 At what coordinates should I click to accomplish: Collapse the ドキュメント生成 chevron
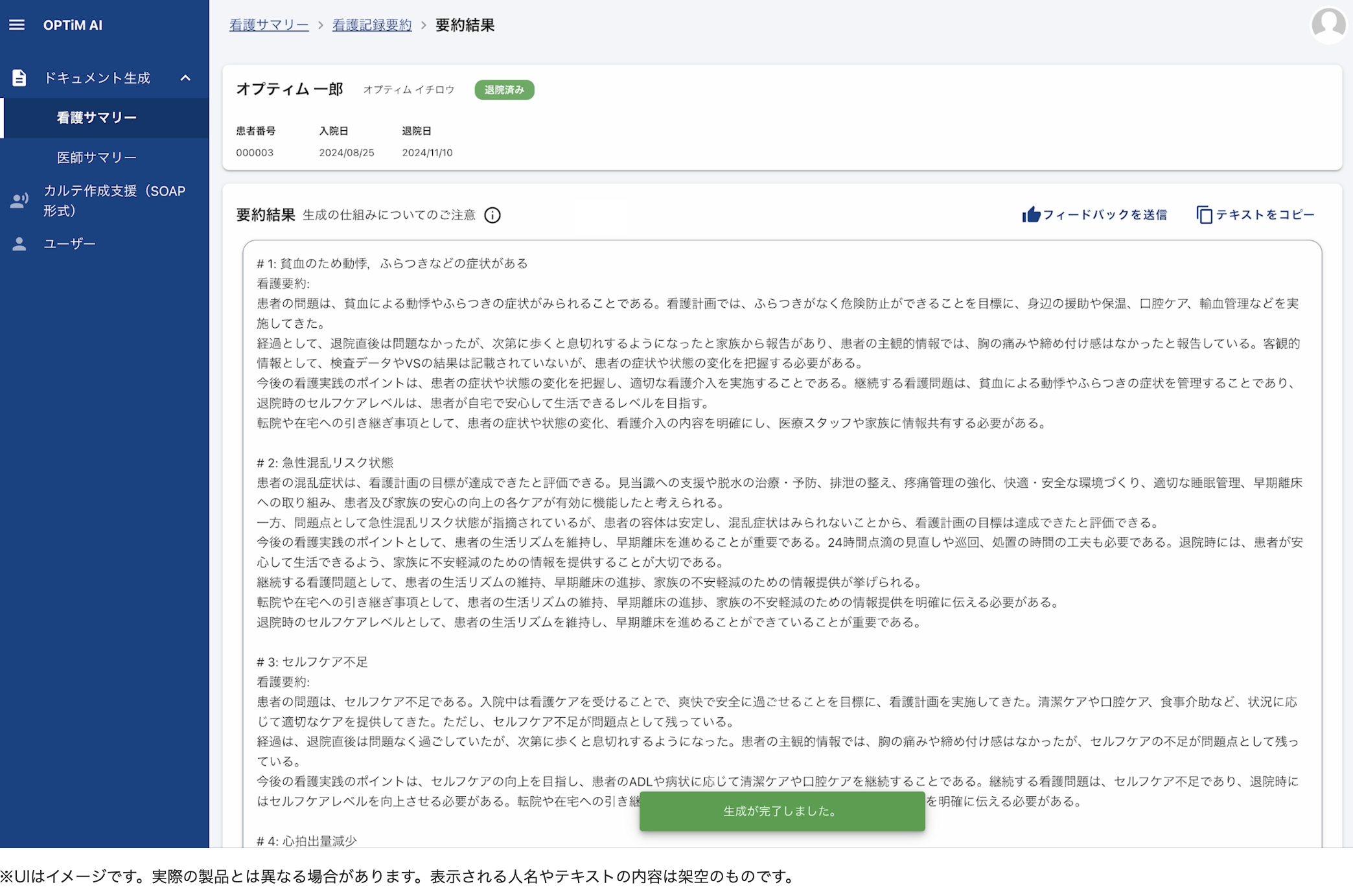pos(185,78)
